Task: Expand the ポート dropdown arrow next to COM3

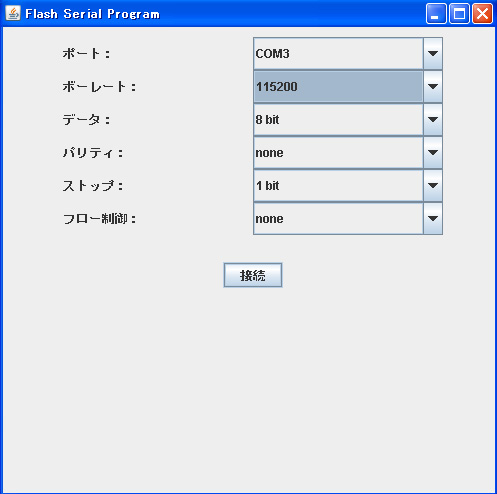Action: pyautogui.click(x=433, y=53)
